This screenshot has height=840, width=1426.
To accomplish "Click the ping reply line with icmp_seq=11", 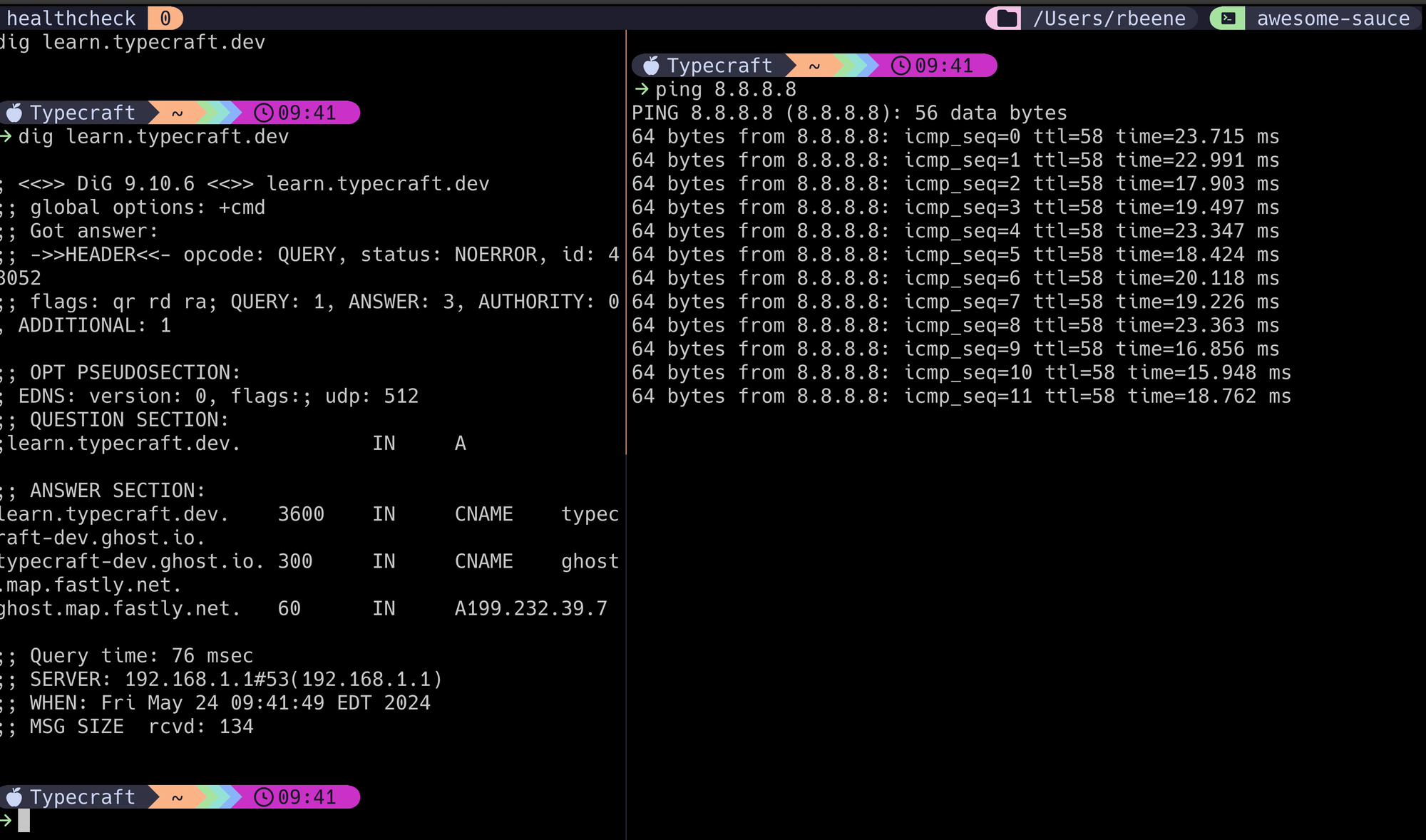I will coord(961,395).
